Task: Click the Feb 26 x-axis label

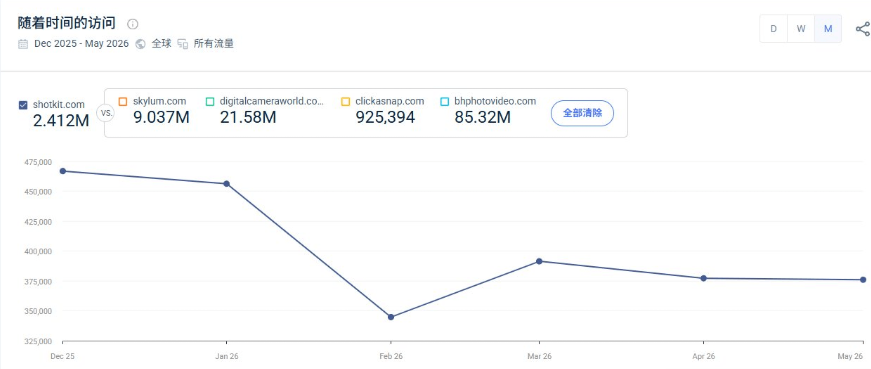Action: (x=391, y=356)
